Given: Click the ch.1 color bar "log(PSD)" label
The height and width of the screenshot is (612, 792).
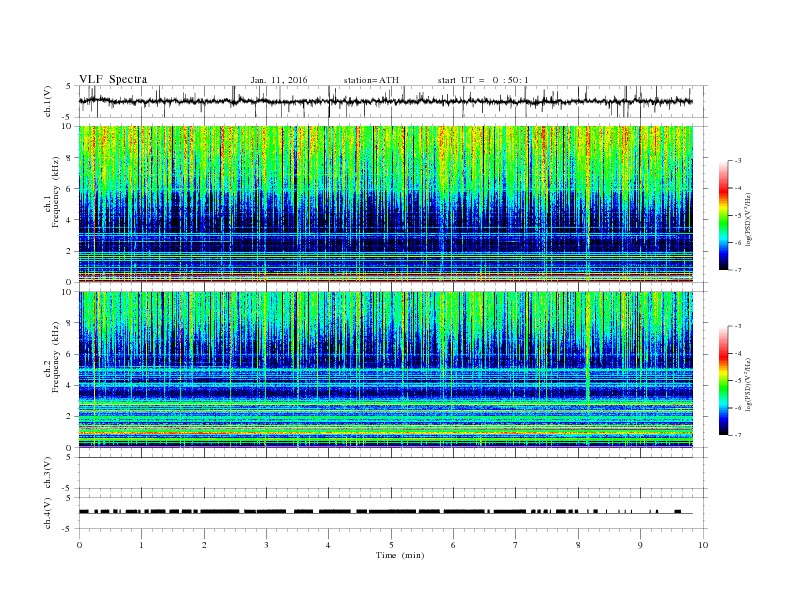Looking at the screenshot, I should pyautogui.click(x=748, y=220).
